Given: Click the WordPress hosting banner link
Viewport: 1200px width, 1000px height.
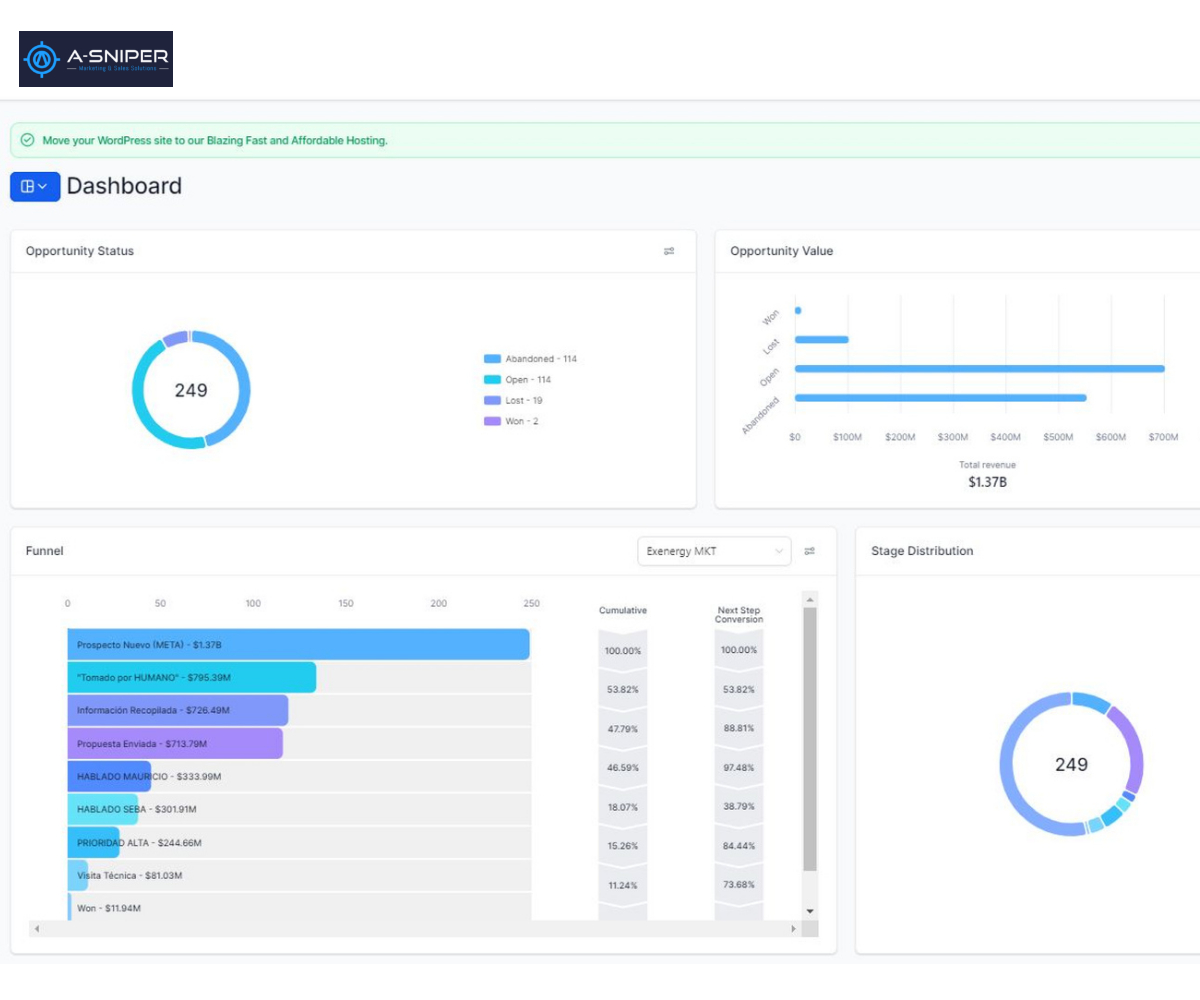Looking at the screenshot, I should click(x=215, y=141).
